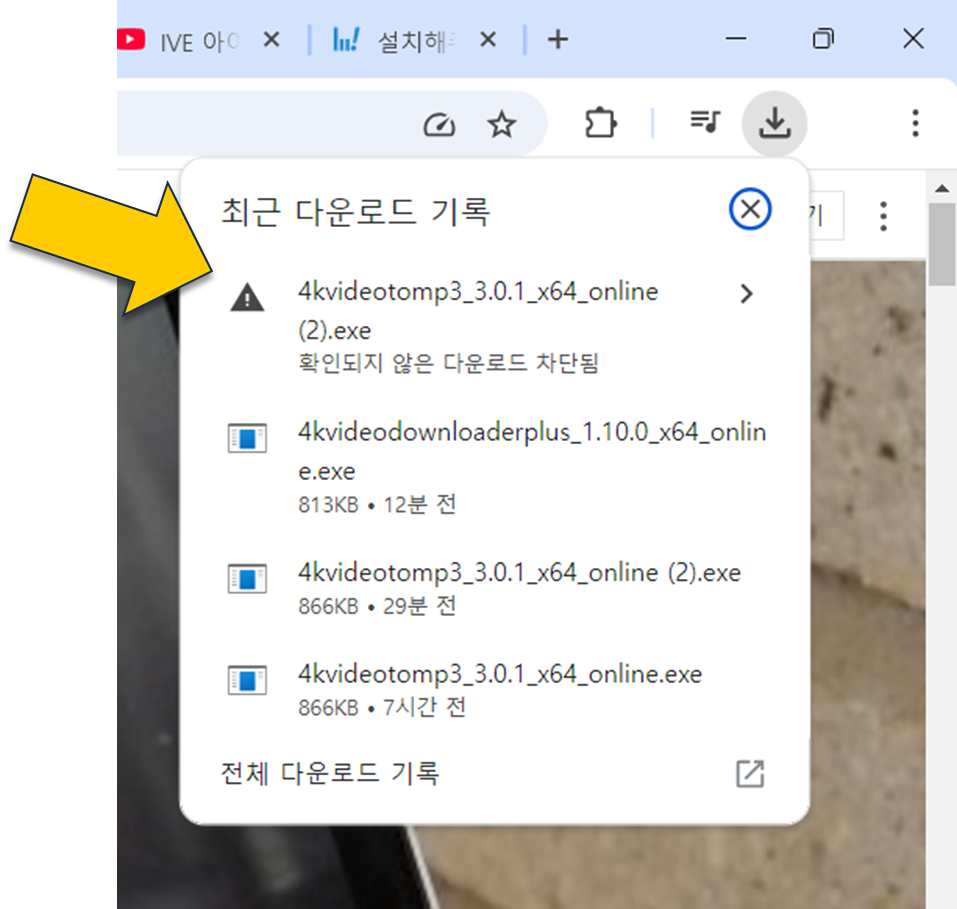Close the IVE YouTube tab

point(272,40)
